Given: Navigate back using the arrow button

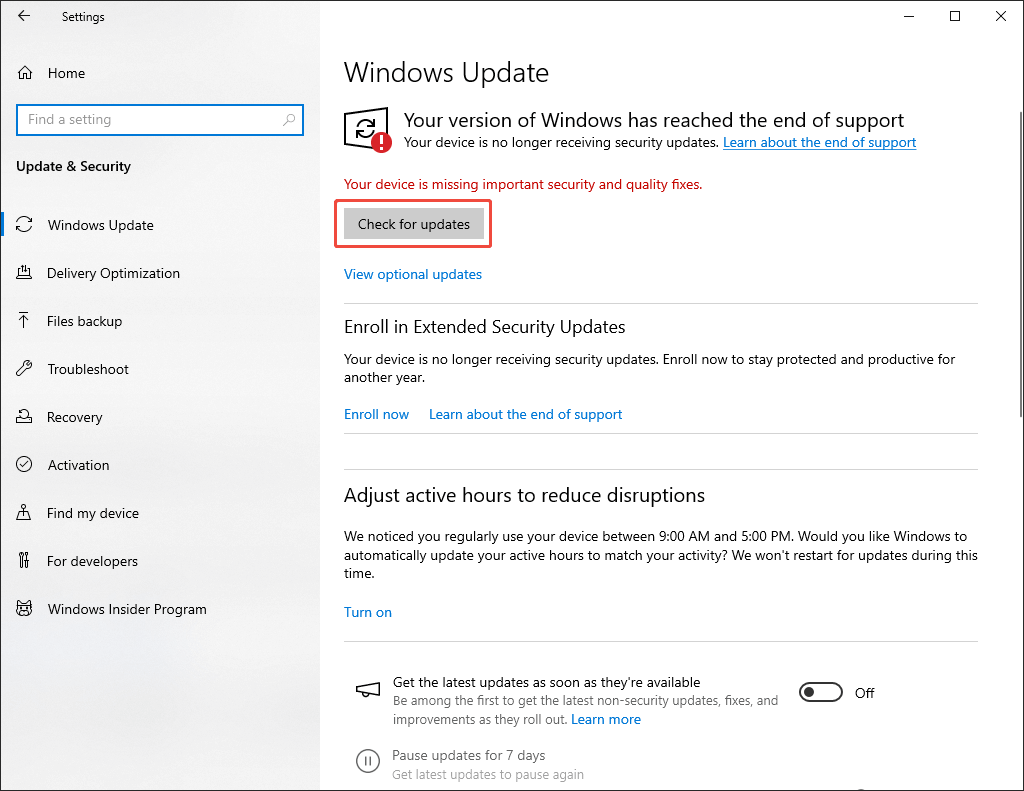Looking at the screenshot, I should [x=24, y=16].
